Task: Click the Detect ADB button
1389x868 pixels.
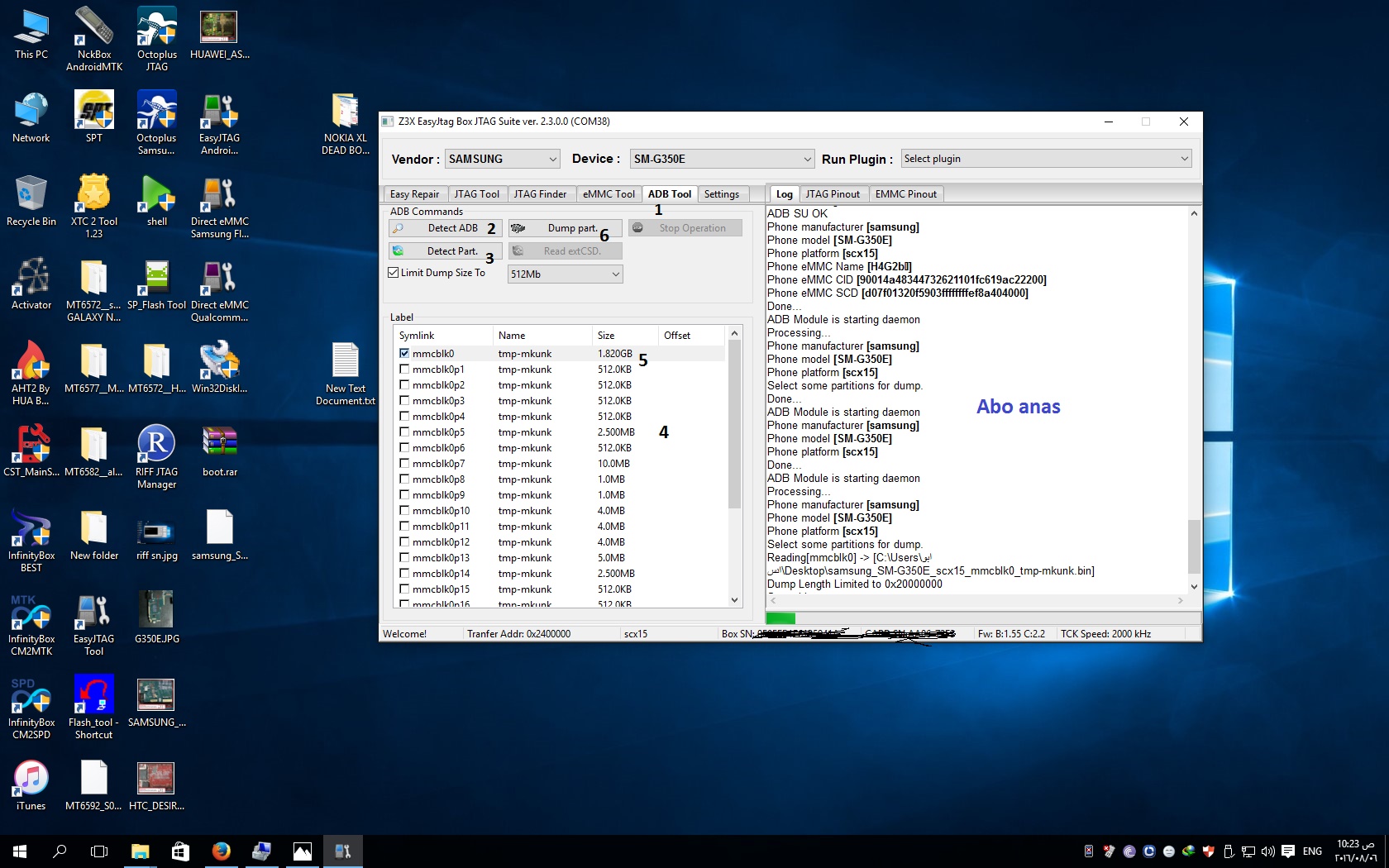Action: (445, 228)
